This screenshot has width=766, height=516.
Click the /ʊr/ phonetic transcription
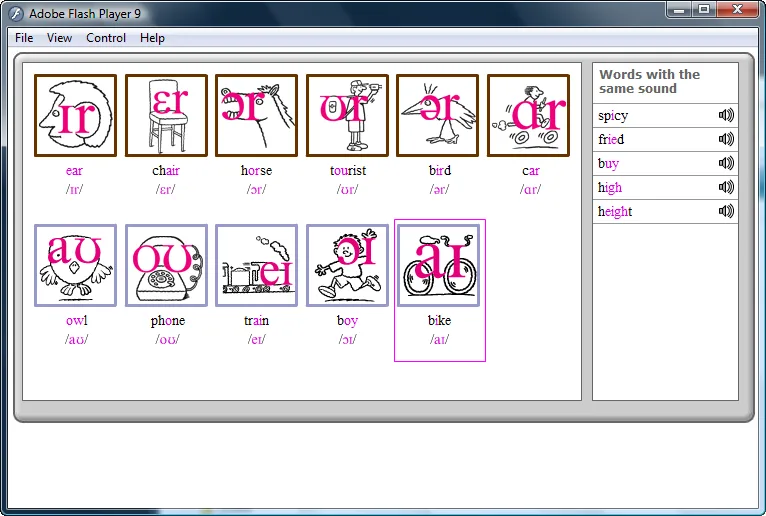click(x=347, y=190)
